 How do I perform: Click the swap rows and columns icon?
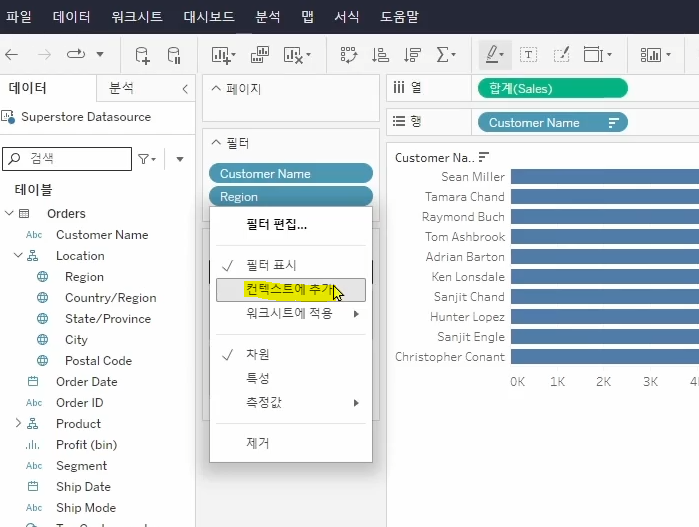pyautogui.click(x=349, y=55)
